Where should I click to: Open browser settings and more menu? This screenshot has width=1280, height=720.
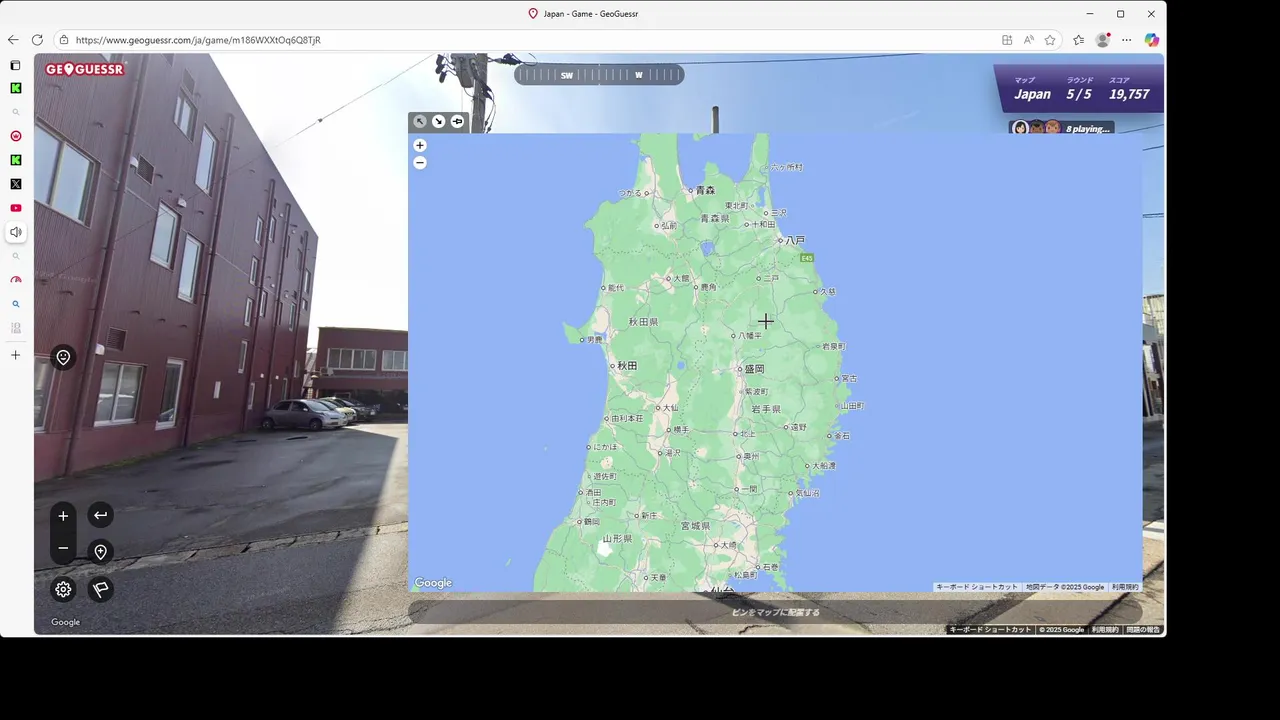[1127, 40]
